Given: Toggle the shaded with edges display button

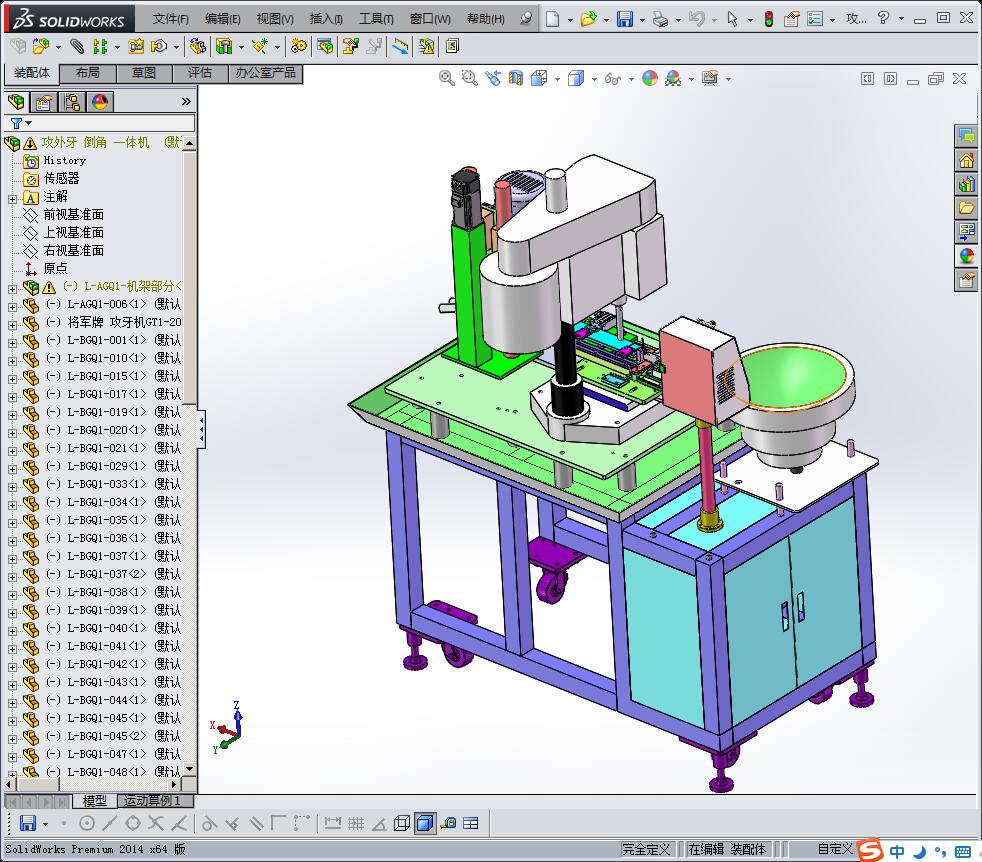Looking at the screenshot, I should click(425, 823).
